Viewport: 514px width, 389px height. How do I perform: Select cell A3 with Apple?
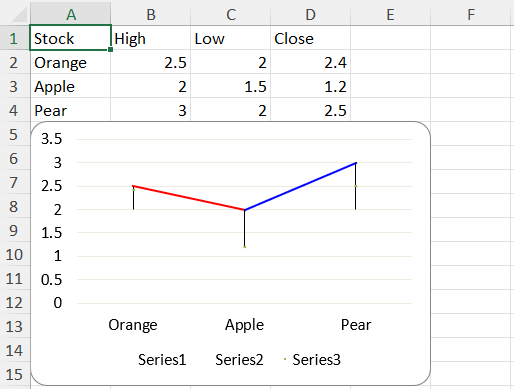70,86
